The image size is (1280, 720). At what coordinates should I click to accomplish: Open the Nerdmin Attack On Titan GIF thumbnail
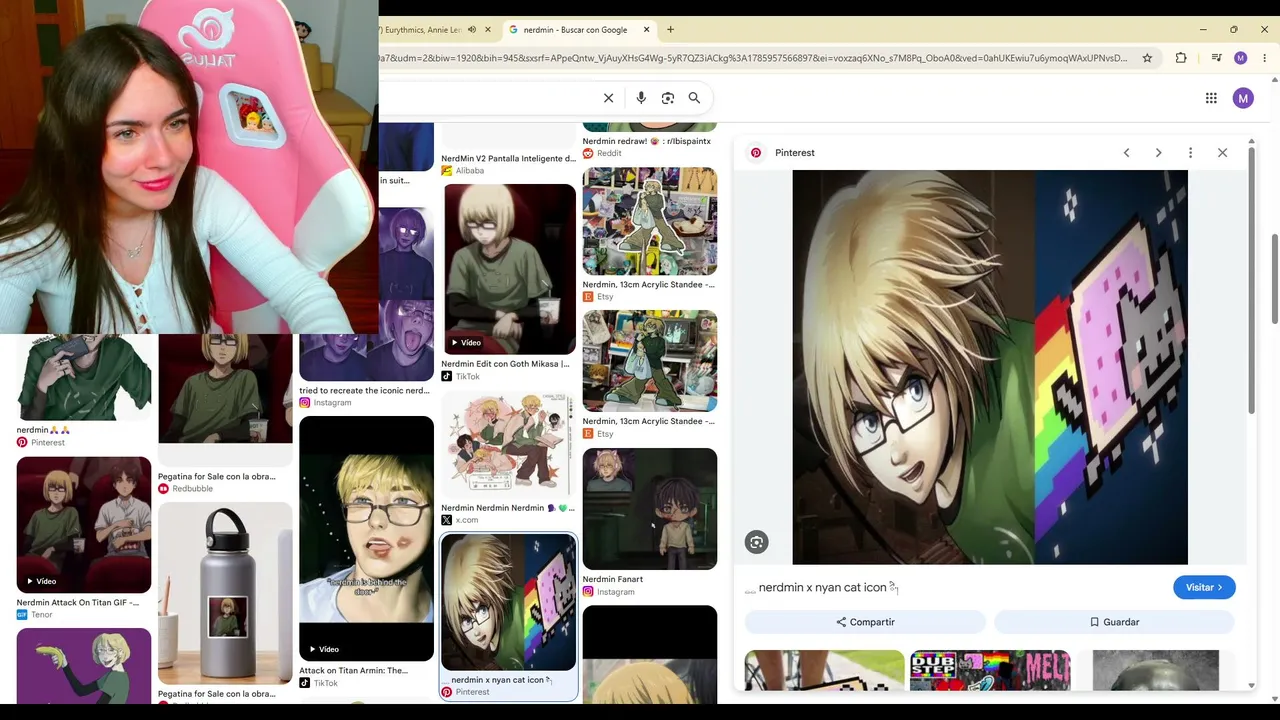click(x=84, y=525)
